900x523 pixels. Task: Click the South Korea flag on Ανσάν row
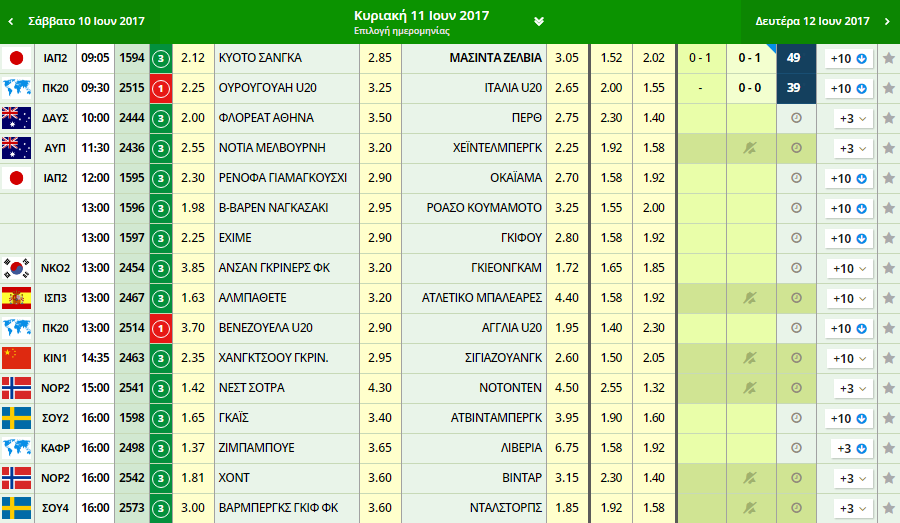pos(16,268)
